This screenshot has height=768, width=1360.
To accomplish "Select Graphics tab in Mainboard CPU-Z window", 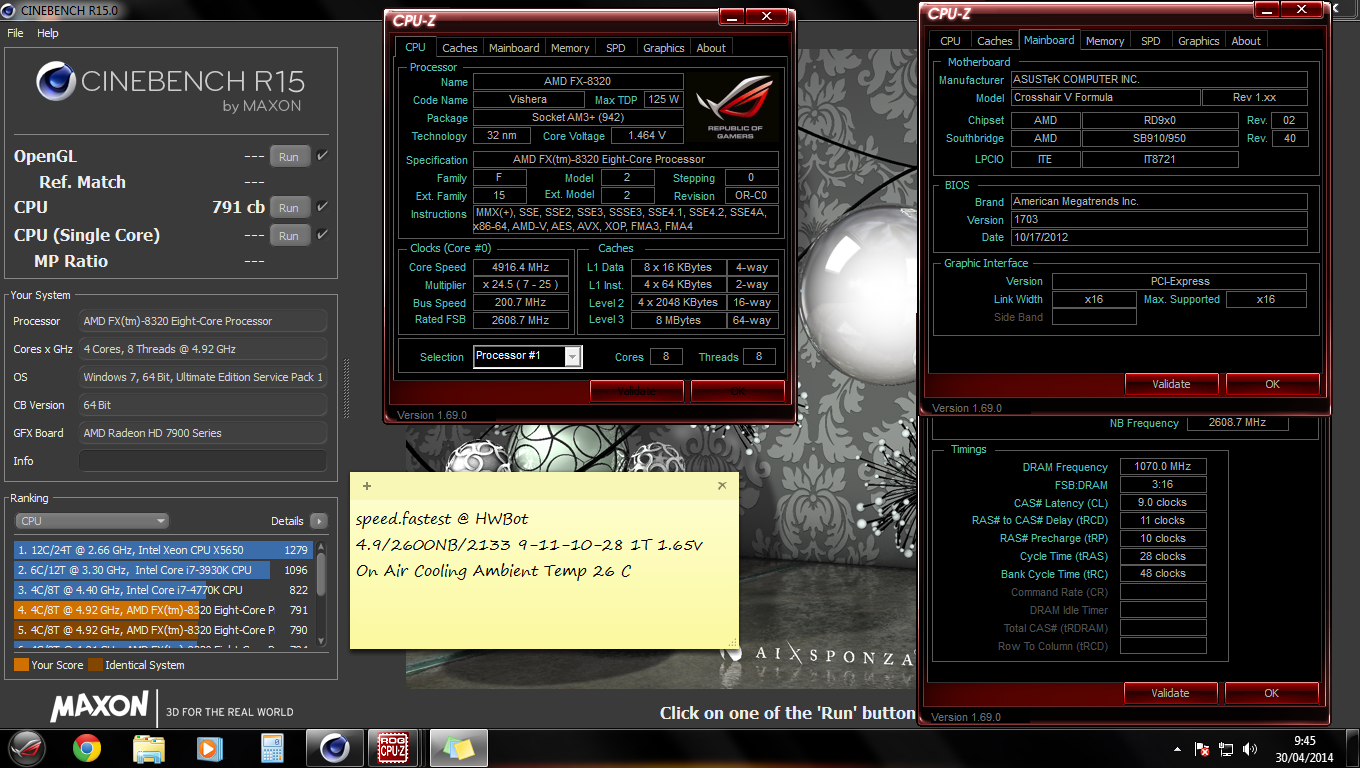I will pos(1199,41).
